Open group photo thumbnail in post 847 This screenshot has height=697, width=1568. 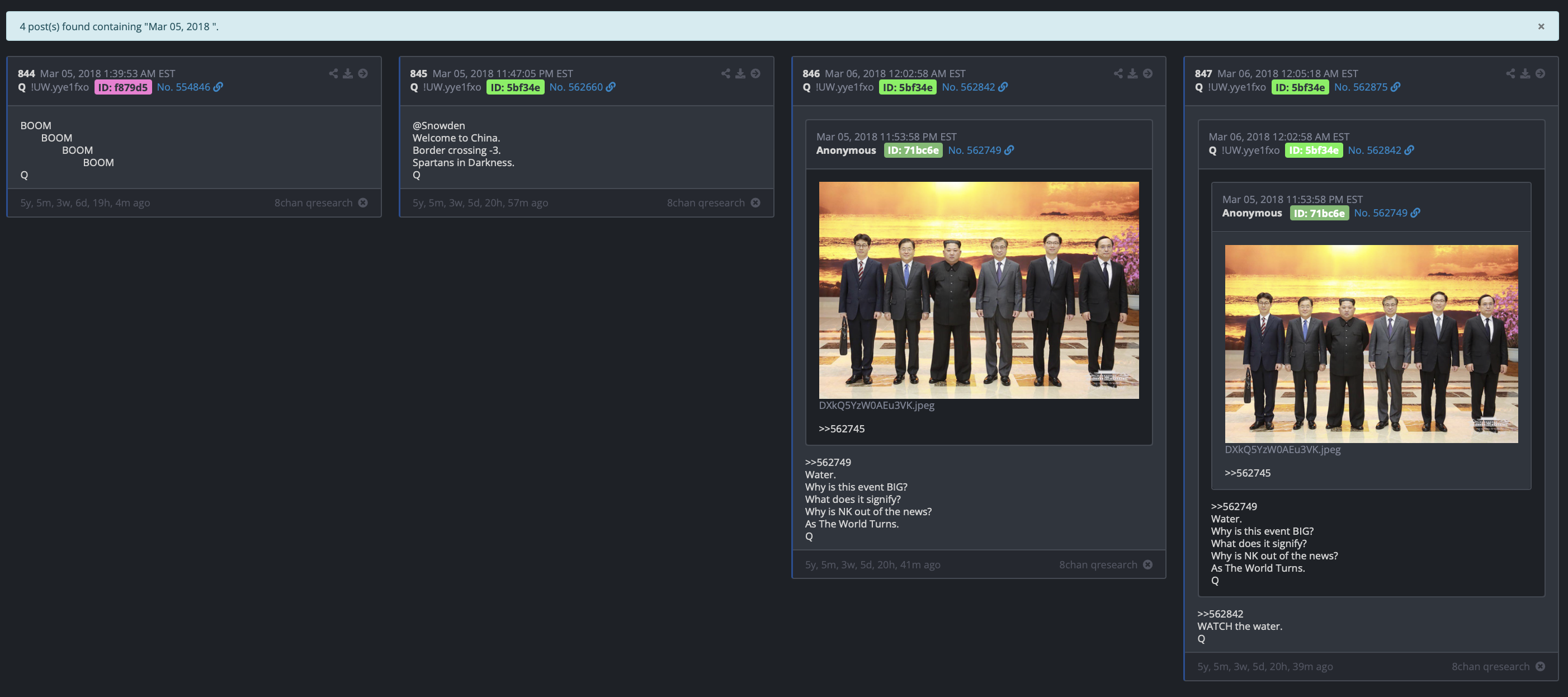click(x=1371, y=343)
